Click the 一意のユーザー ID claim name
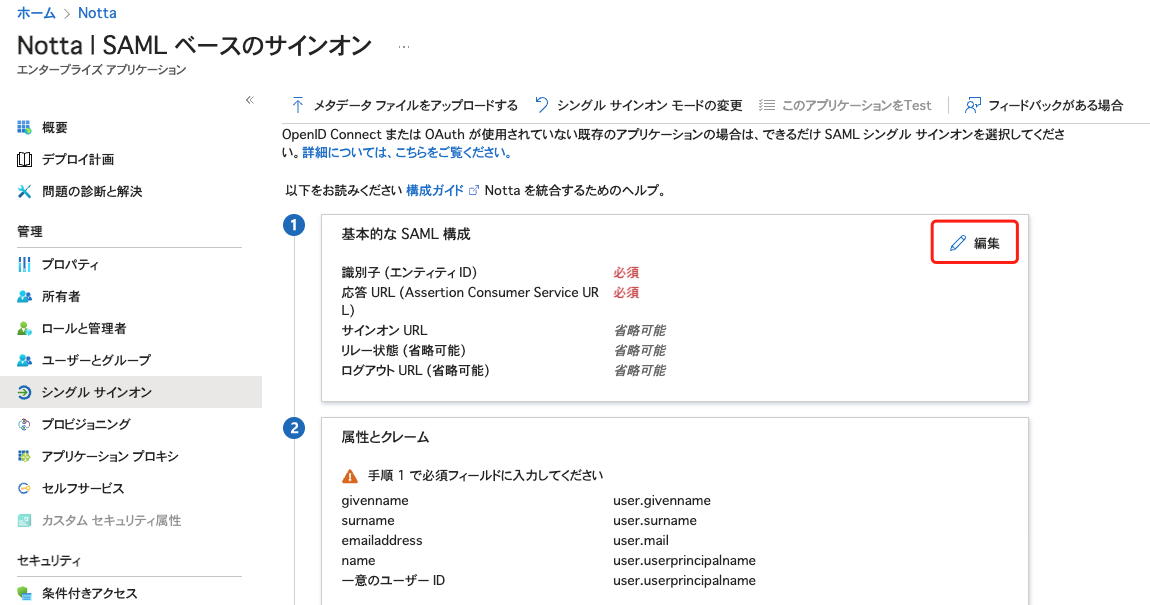Viewport: 1150px width, 605px height. point(393,580)
